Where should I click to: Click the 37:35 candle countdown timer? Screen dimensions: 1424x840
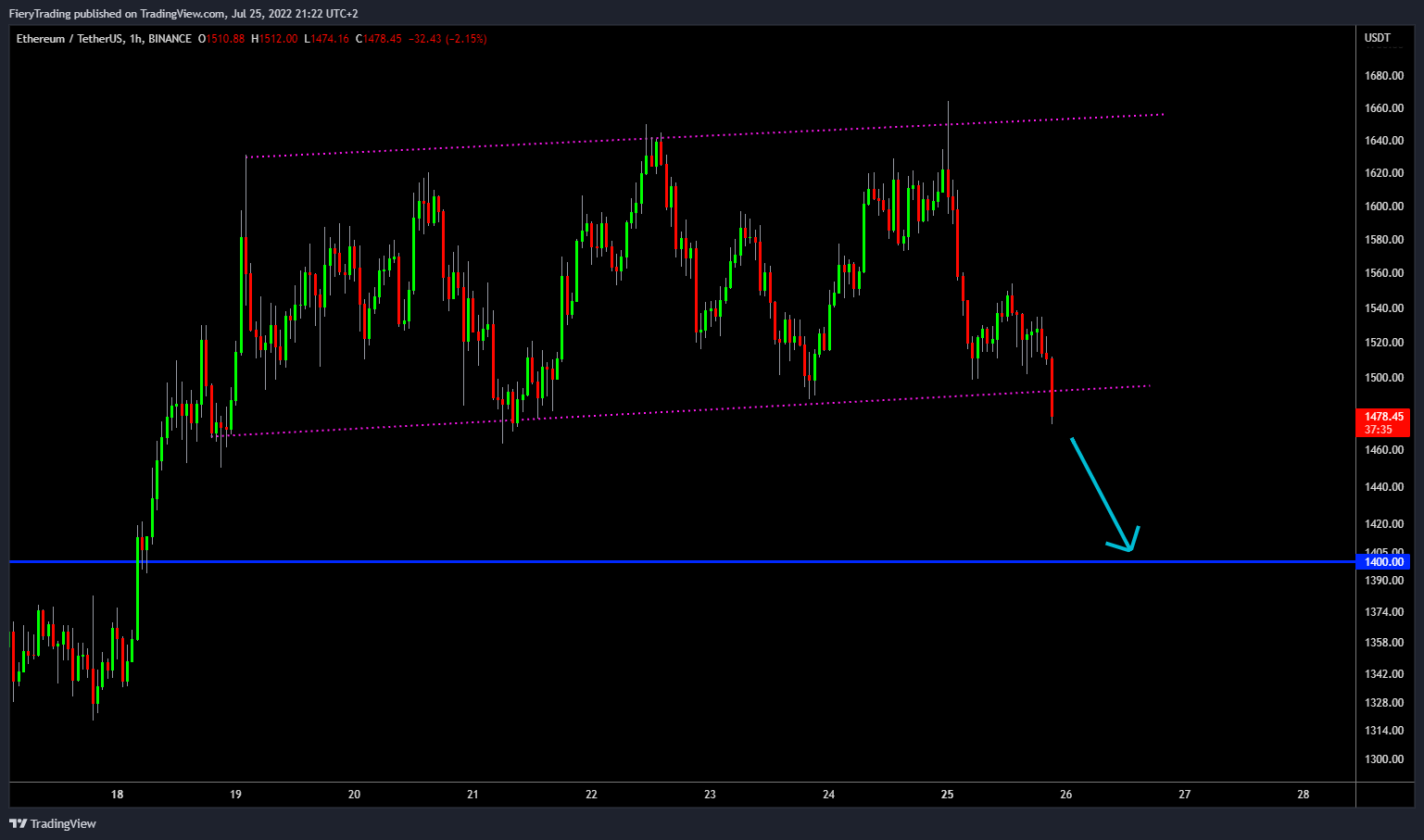pos(1379,430)
